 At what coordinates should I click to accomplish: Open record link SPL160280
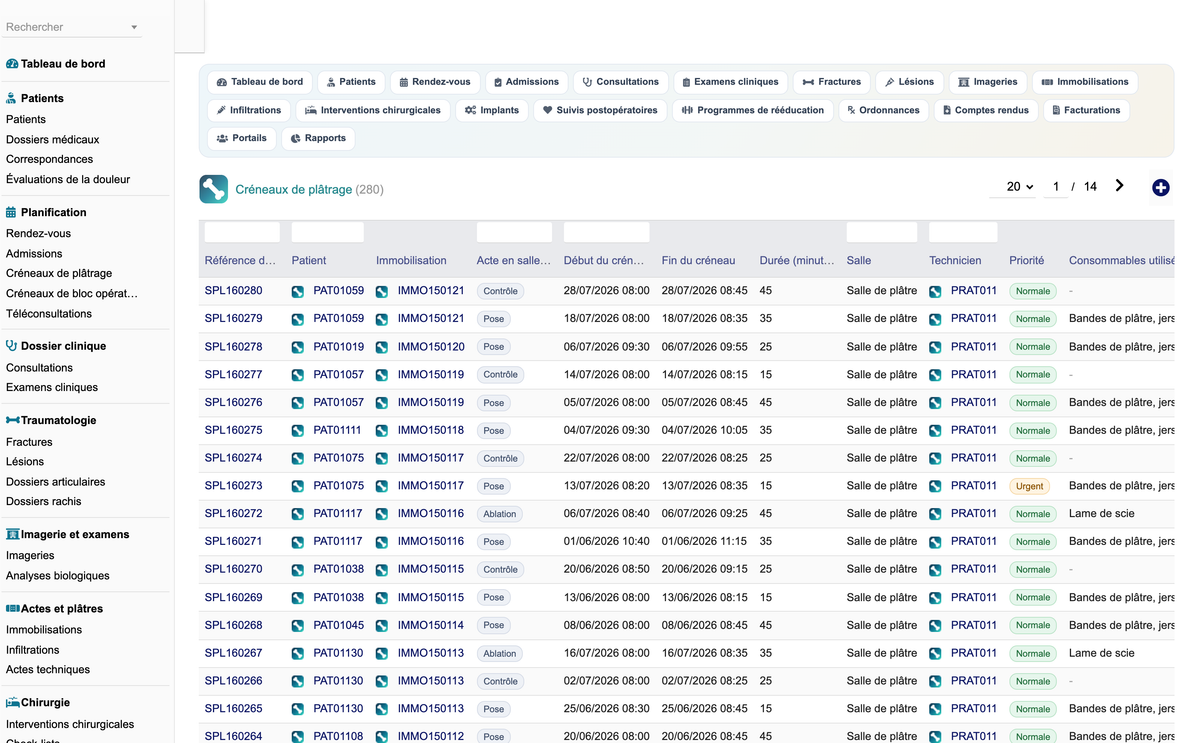pyautogui.click(x=234, y=291)
